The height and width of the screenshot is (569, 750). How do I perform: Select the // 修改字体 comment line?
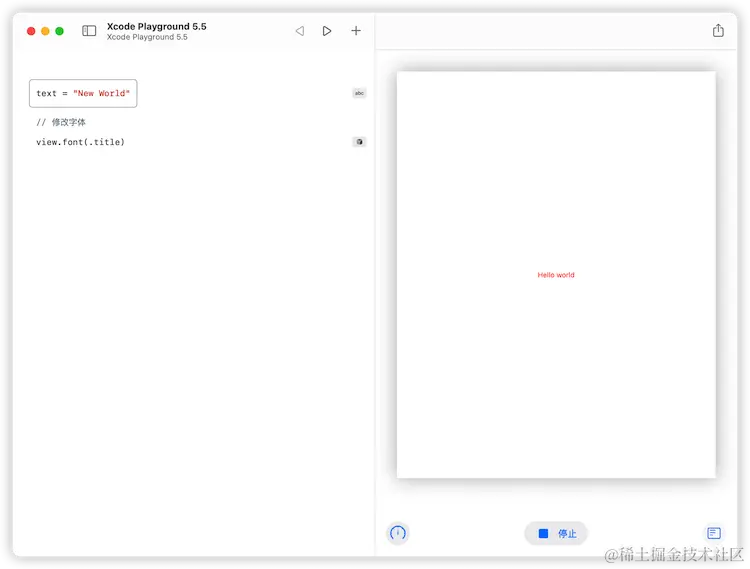61,122
